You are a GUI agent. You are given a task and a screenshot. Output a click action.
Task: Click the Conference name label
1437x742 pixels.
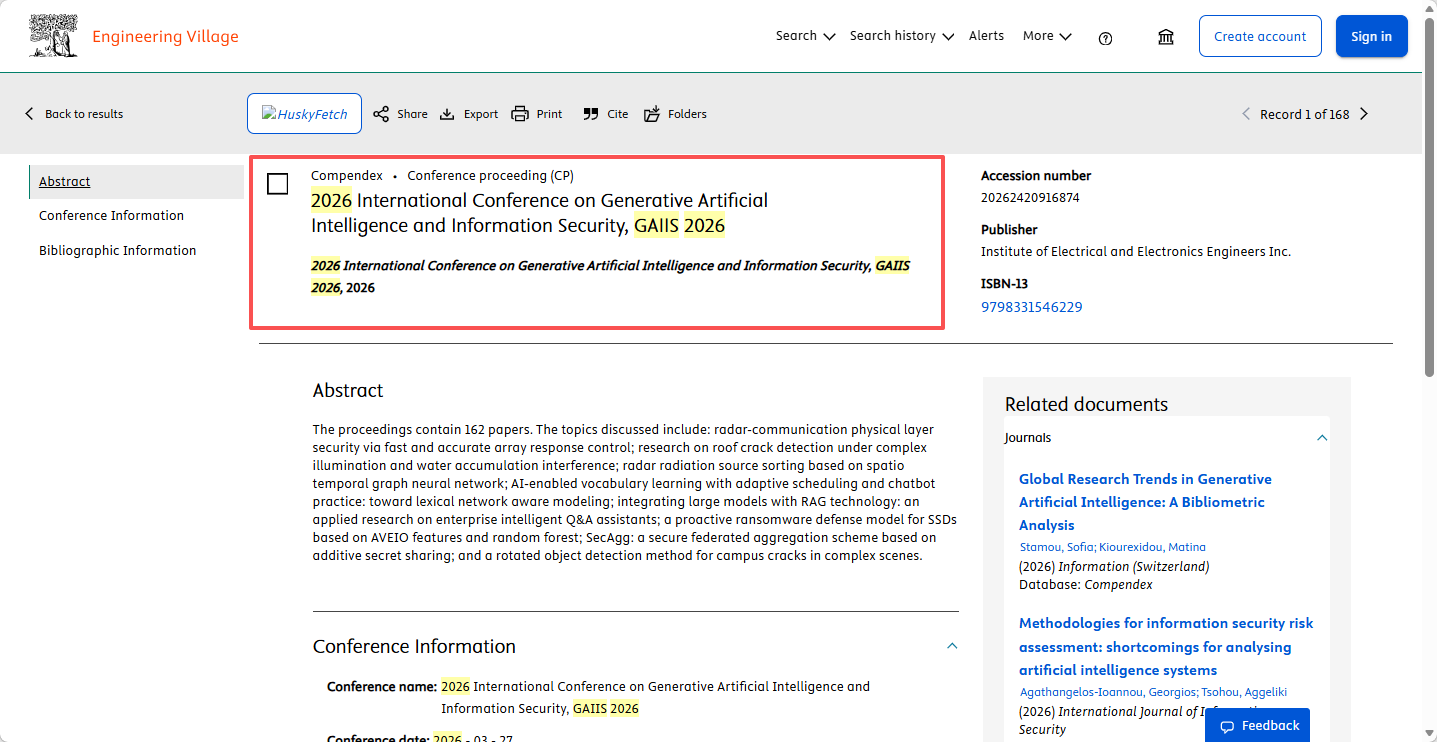(x=382, y=687)
